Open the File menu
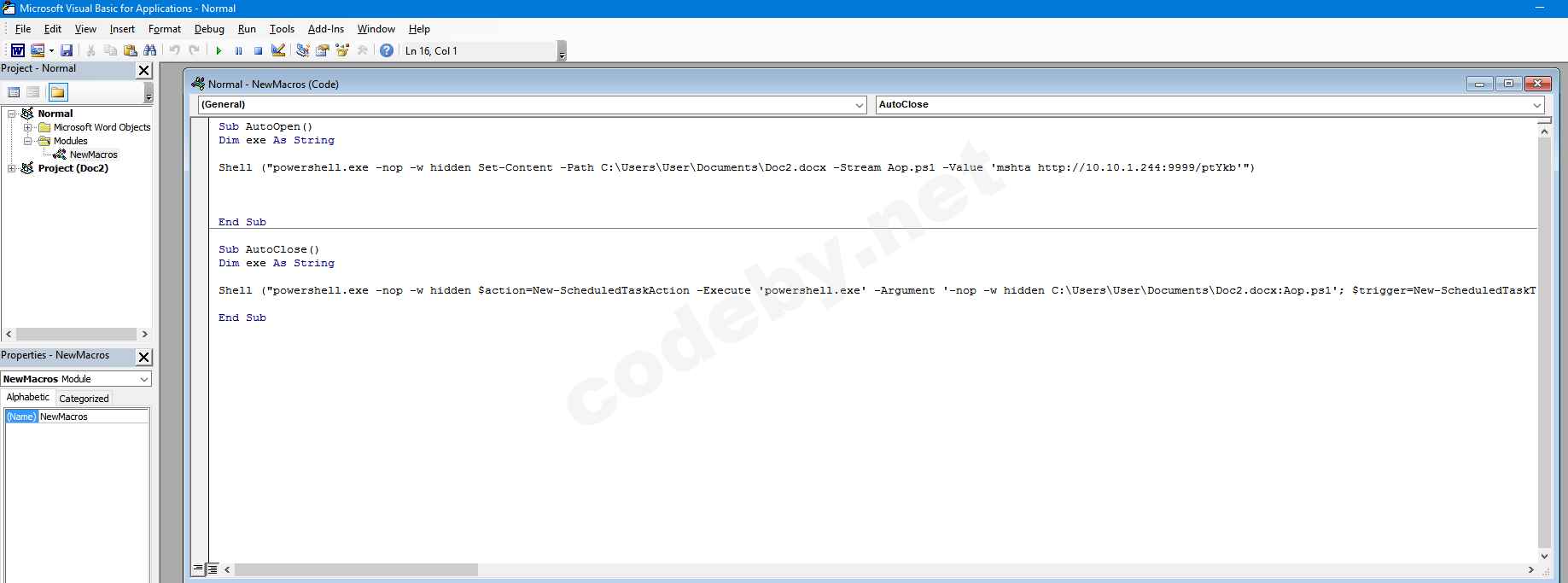The width and height of the screenshot is (1568, 583). tap(23, 29)
